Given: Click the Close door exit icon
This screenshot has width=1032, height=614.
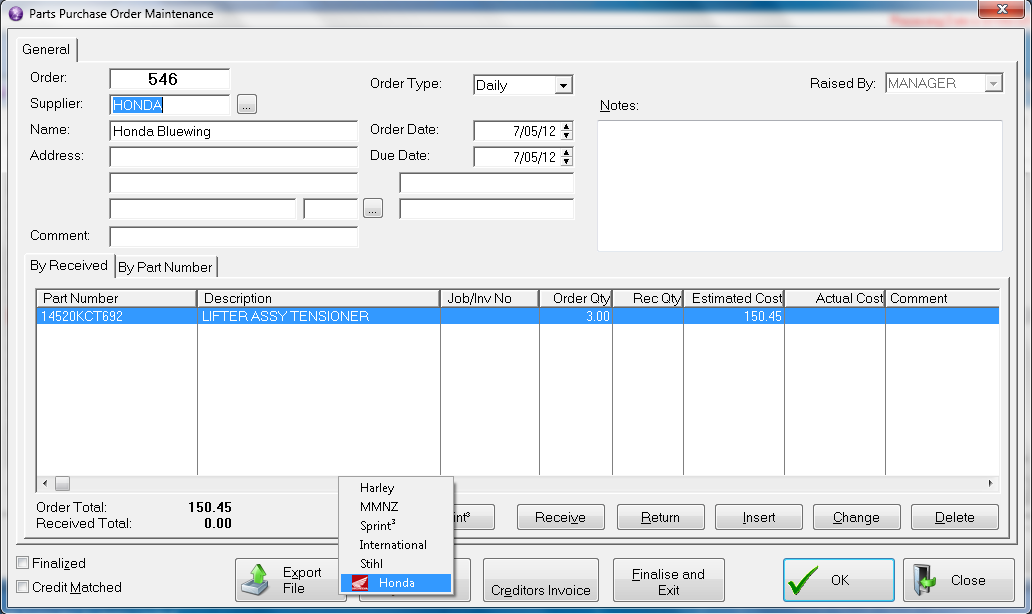Looking at the screenshot, I should (x=924, y=580).
